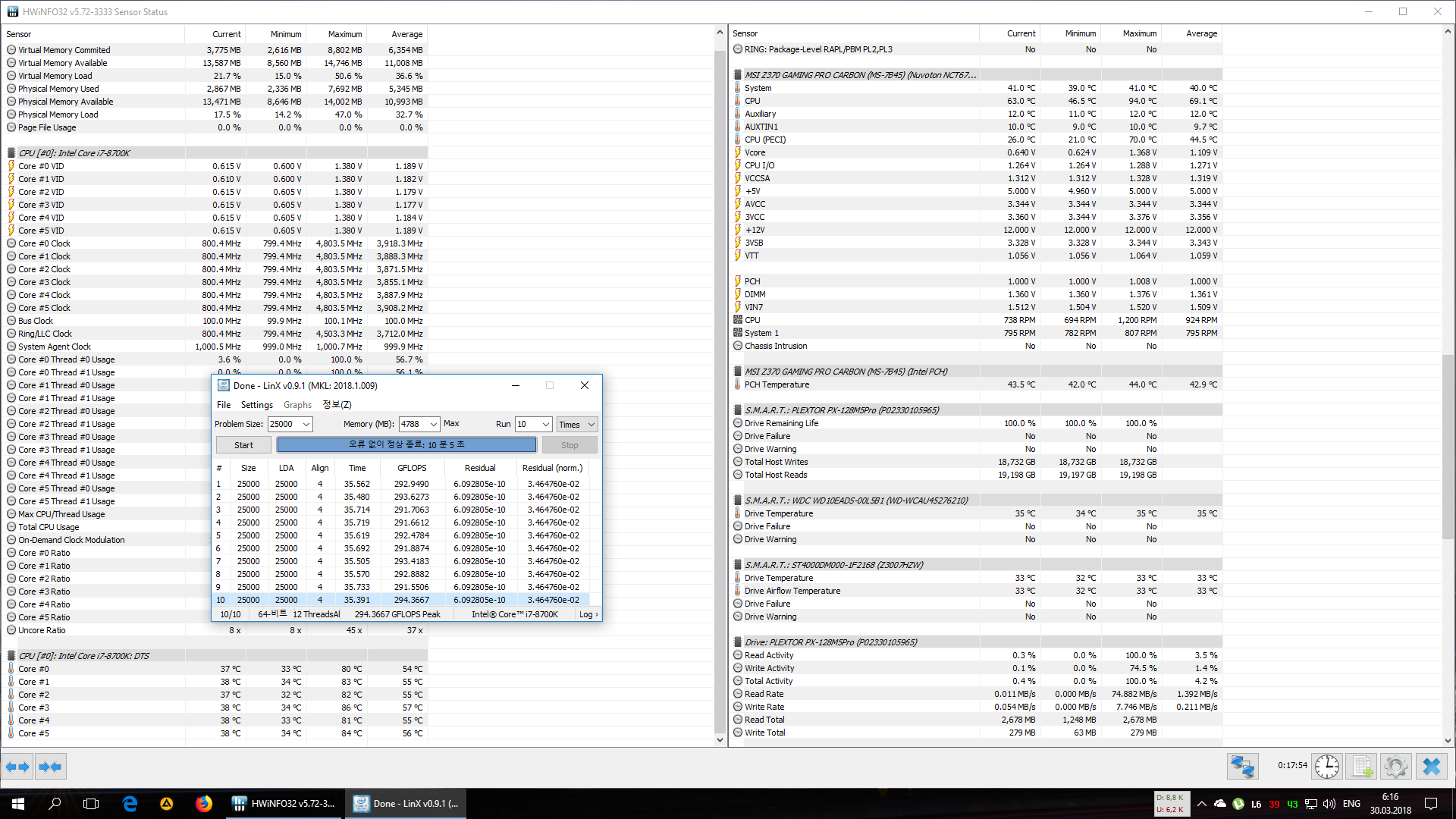Open the LinX Settings menu
Screen dimensions: 1456x819
pyautogui.click(x=256, y=405)
